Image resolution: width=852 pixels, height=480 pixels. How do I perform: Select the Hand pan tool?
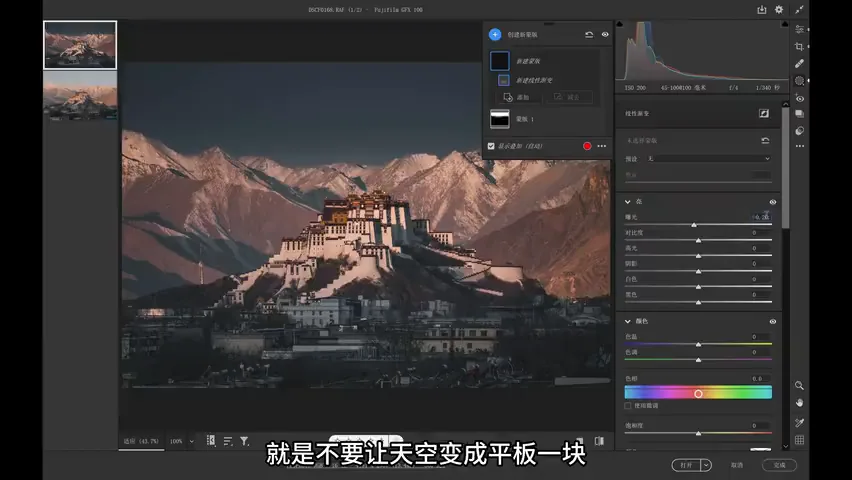(799, 403)
